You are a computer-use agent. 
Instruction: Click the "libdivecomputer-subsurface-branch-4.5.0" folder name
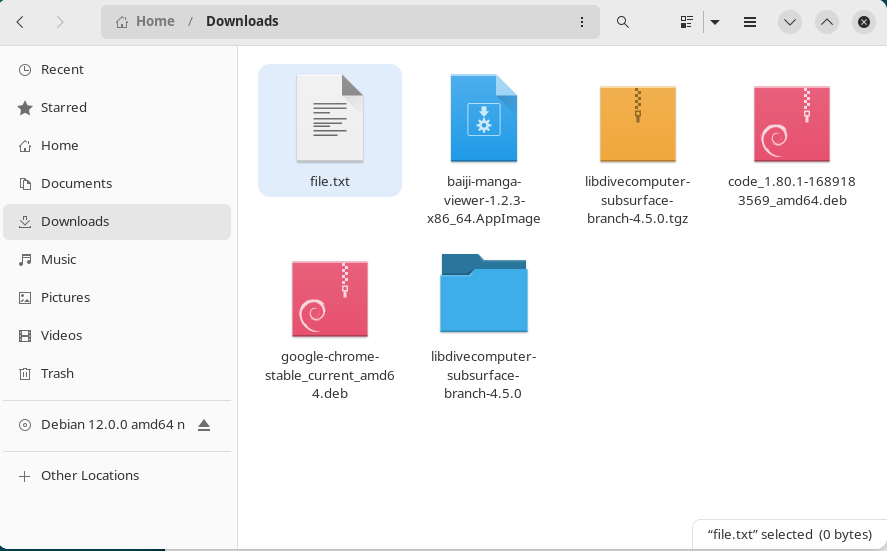click(483, 375)
